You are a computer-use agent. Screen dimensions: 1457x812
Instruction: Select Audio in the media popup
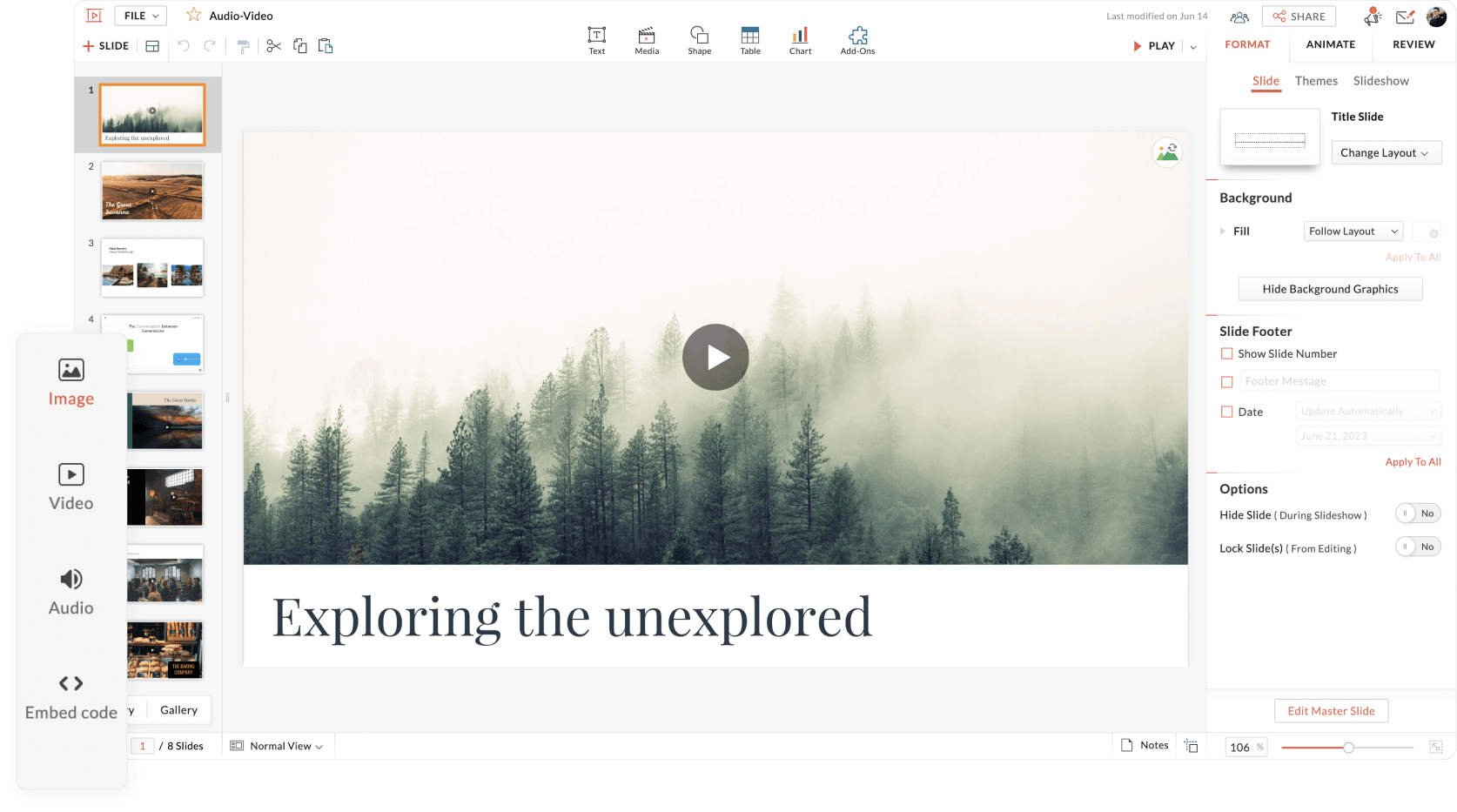(x=70, y=592)
